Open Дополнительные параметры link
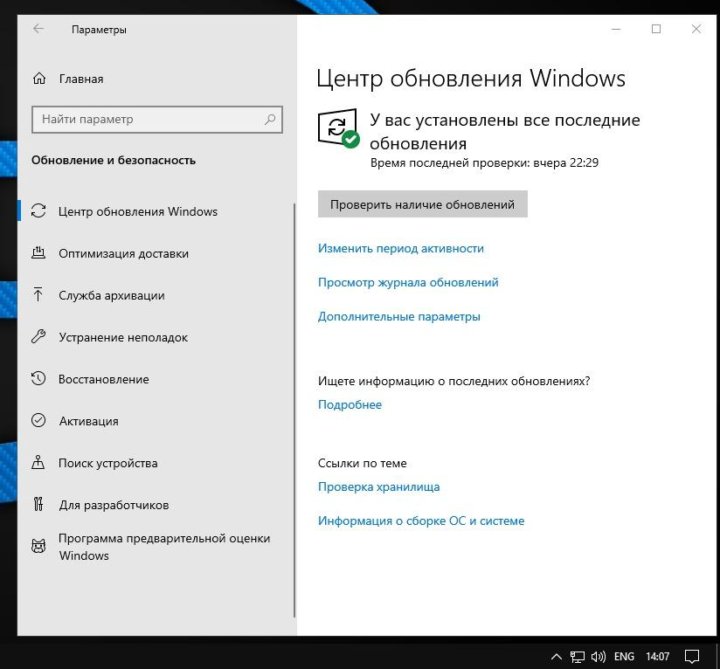Viewport: 720px width, 669px height. coord(399,316)
